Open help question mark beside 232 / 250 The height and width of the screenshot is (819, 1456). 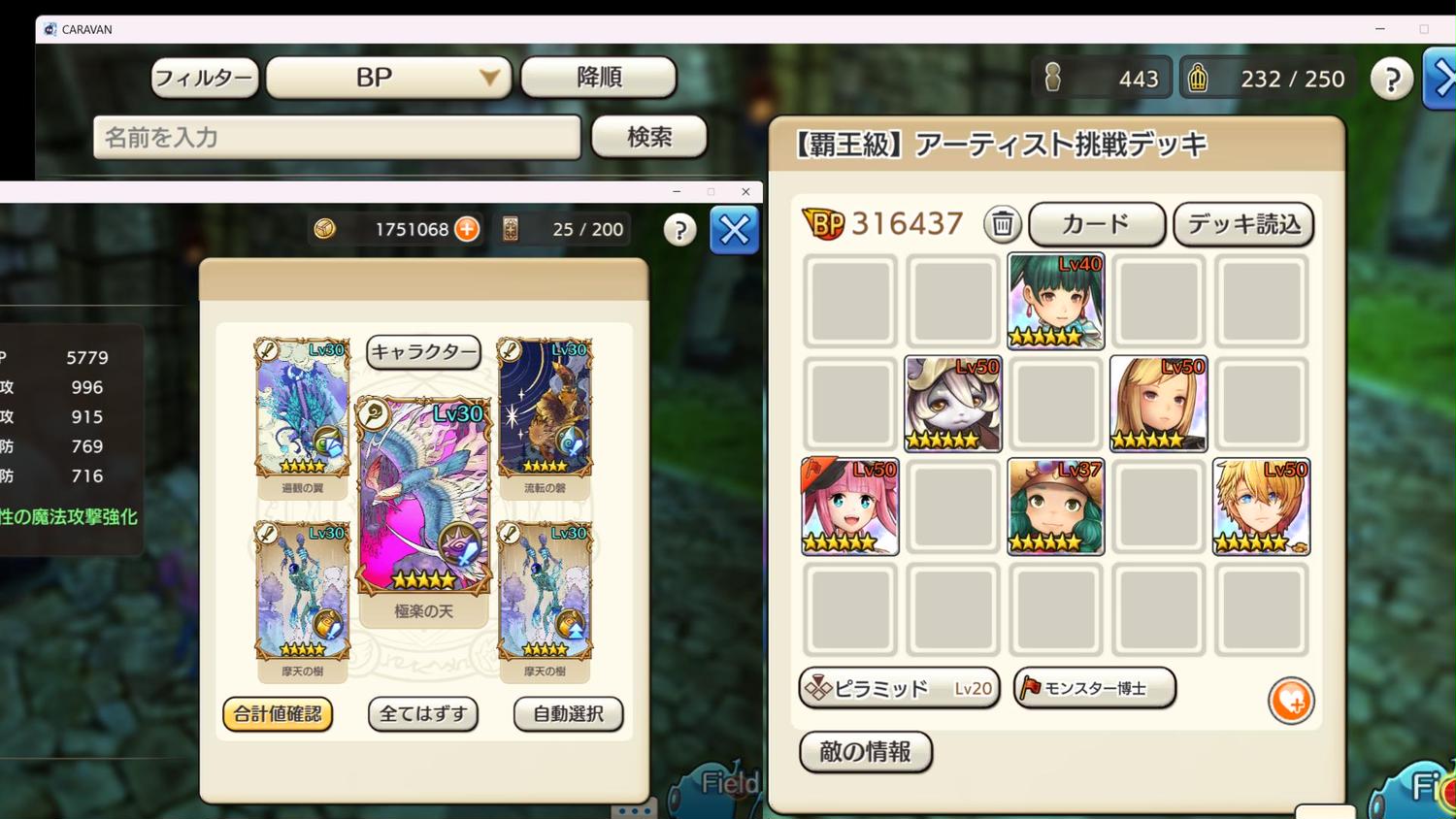click(x=1391, y=80)
